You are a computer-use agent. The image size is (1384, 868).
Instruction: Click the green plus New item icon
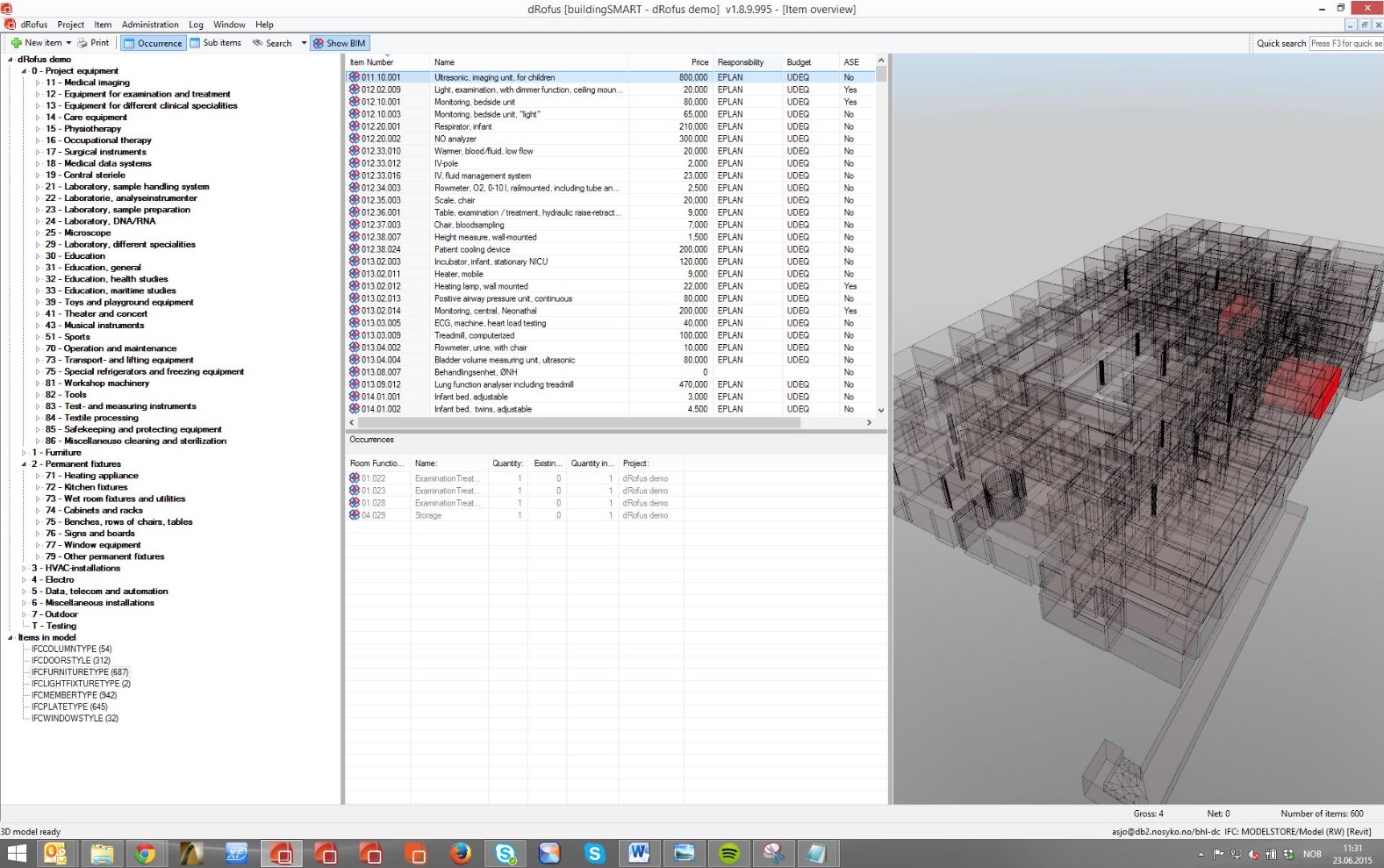point(16,43)
